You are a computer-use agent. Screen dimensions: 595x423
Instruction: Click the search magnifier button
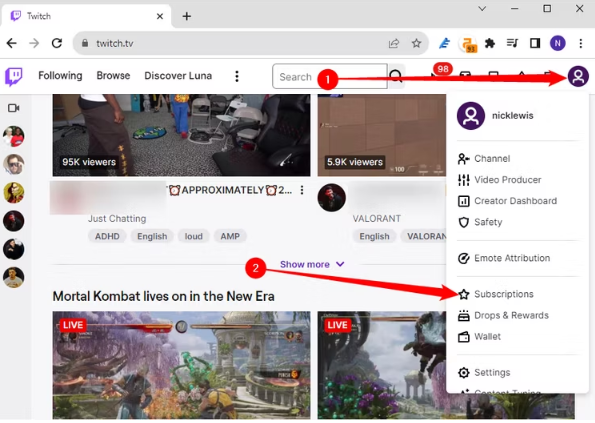(x=396, y=76)
